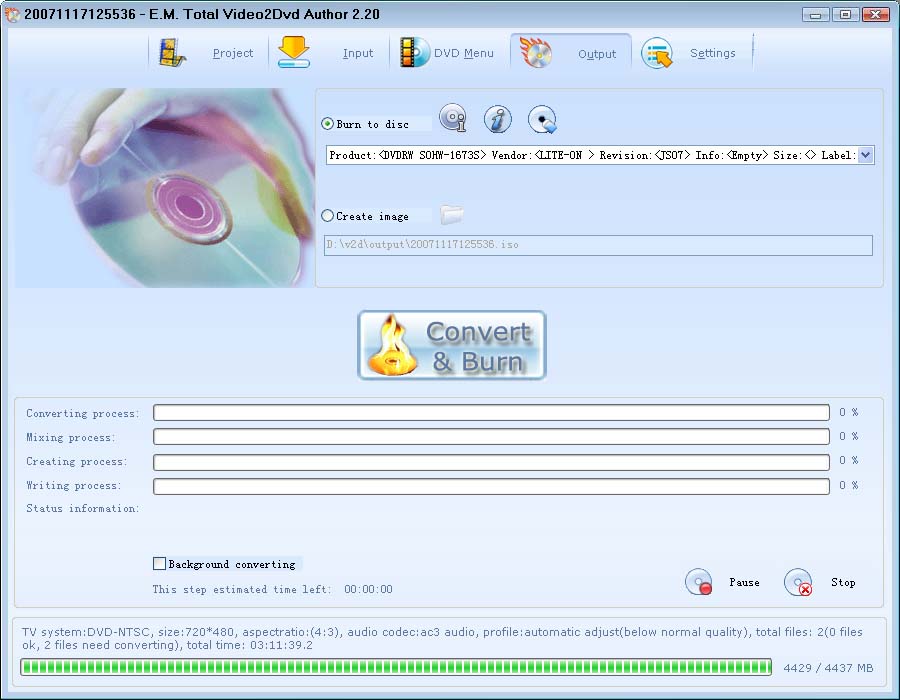Click the Project film strip icon

[x=172, y=53]
